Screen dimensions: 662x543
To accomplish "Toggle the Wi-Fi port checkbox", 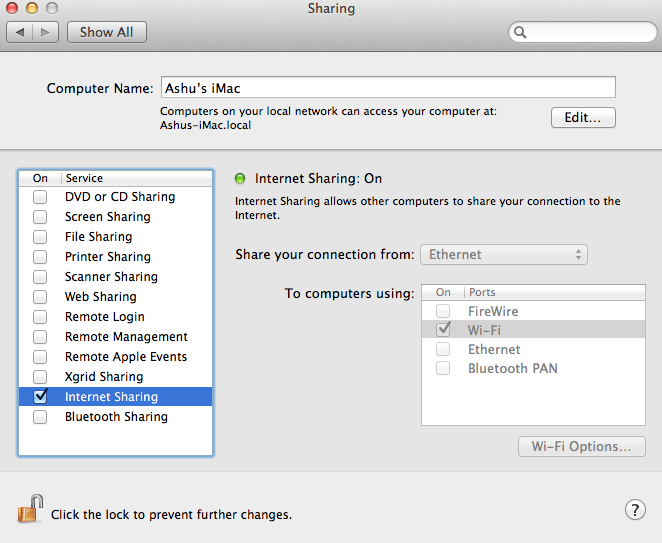I will tap(443, 329).
